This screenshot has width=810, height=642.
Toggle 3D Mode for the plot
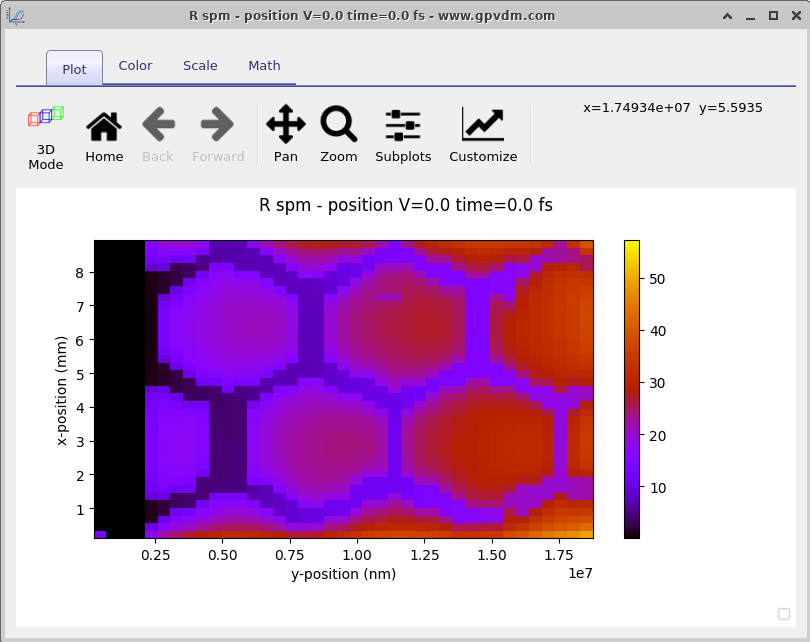pyautogui.click(x=44, y=131)
